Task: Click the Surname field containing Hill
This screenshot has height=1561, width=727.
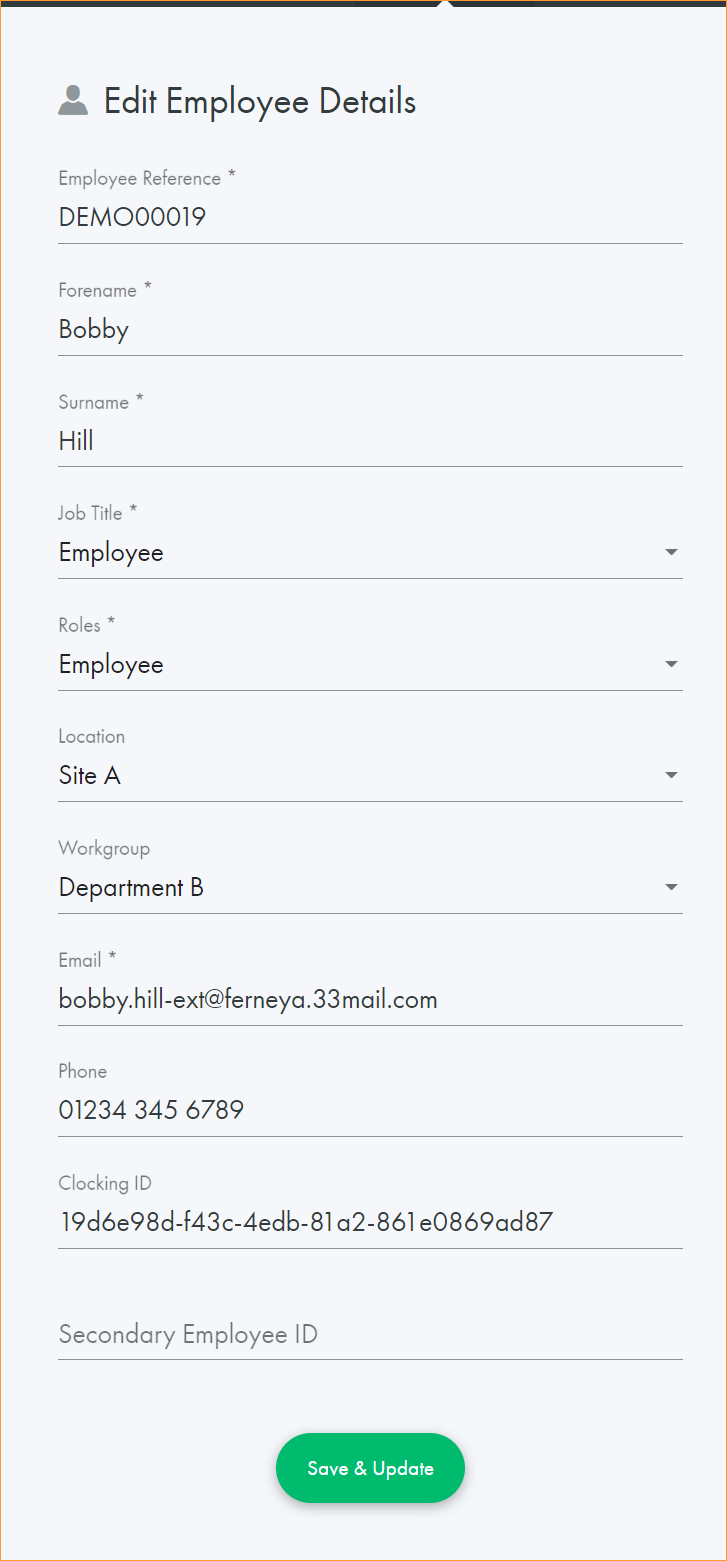Action: [370, 441]
